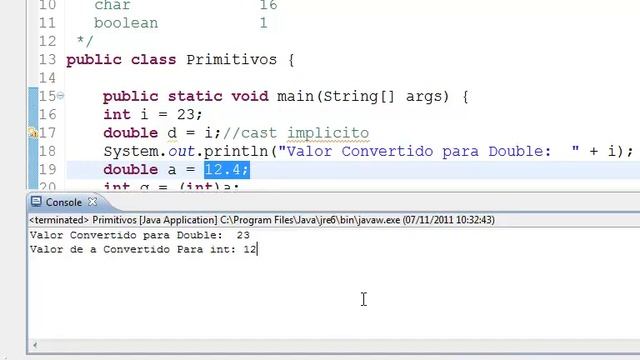Click line number 19 in gutter
This screenshot has width=640, height=360.
[47, 169]
